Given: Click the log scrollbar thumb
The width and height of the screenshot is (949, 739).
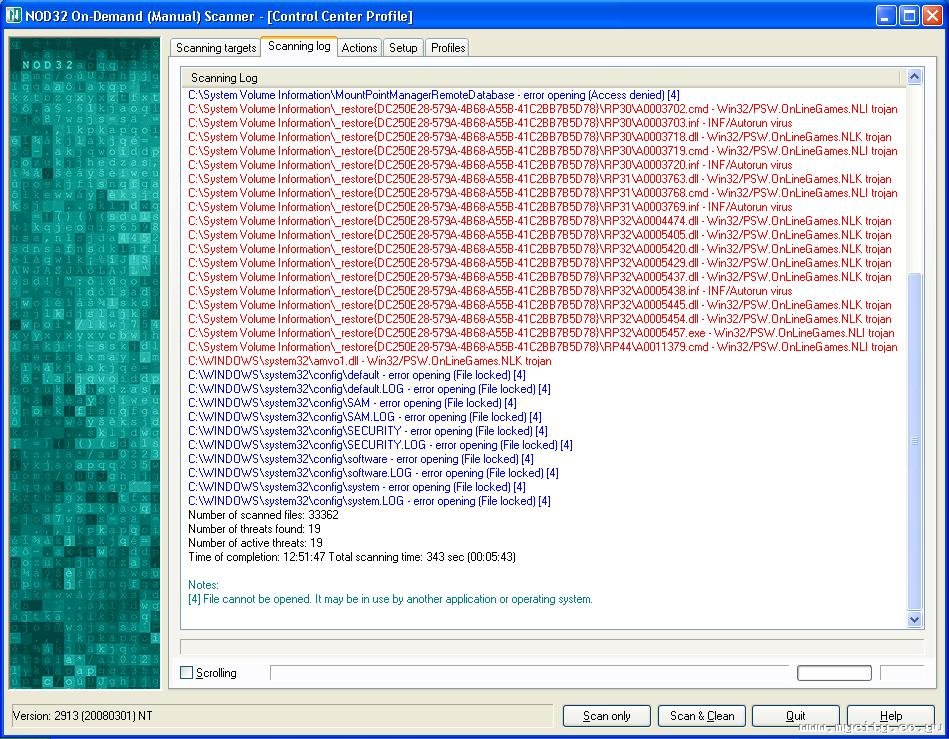Looking at the screenshot, I should click(915, 441).
